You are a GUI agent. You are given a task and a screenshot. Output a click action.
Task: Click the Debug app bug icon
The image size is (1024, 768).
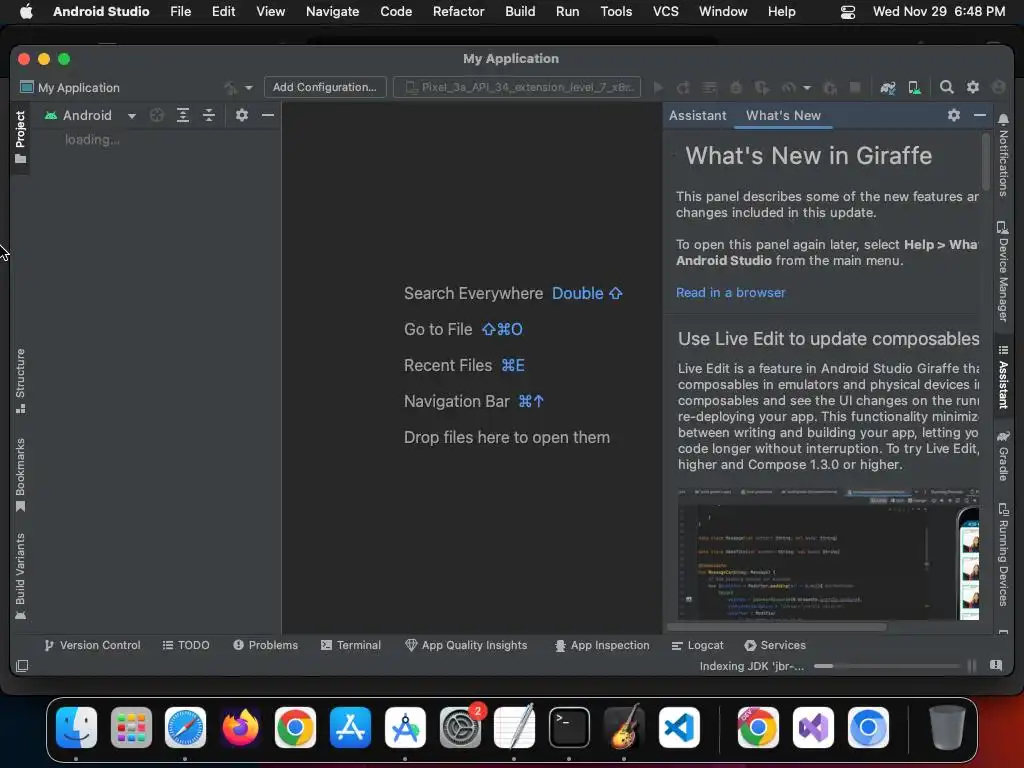736,88
